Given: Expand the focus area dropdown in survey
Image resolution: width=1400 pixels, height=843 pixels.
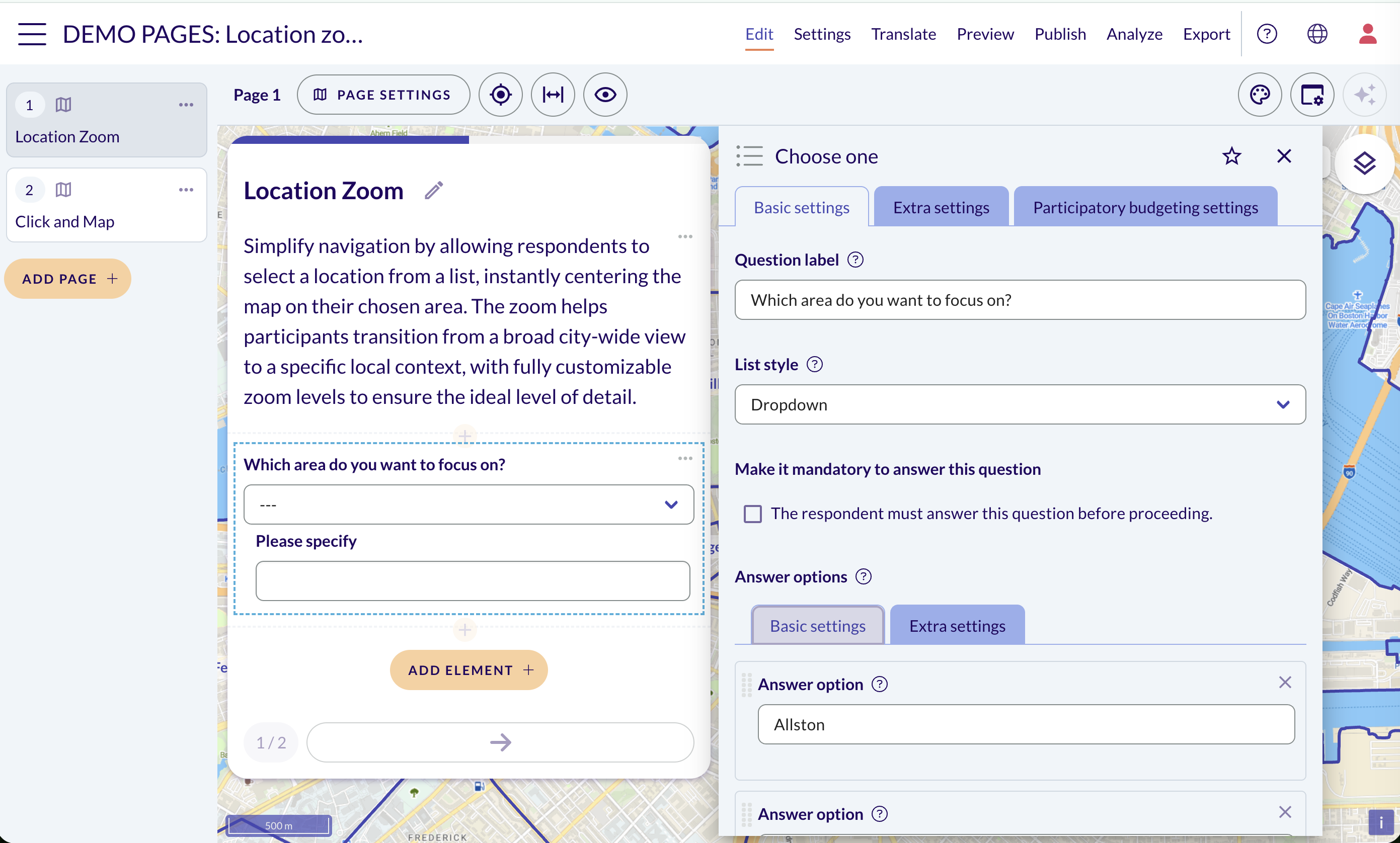Looking at the screenshot, I should click(468, 504).
